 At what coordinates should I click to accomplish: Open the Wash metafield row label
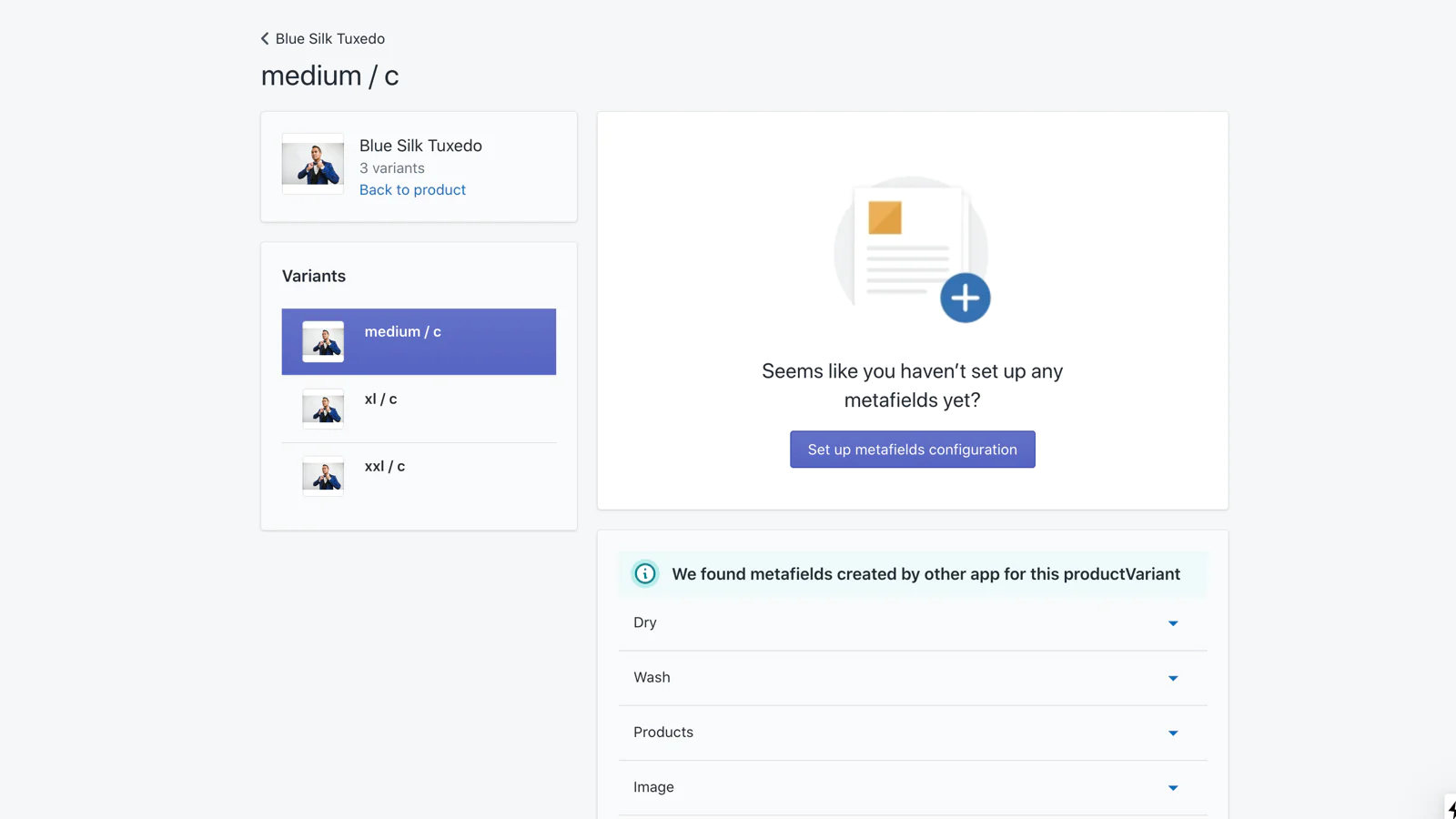coord(652,677)
